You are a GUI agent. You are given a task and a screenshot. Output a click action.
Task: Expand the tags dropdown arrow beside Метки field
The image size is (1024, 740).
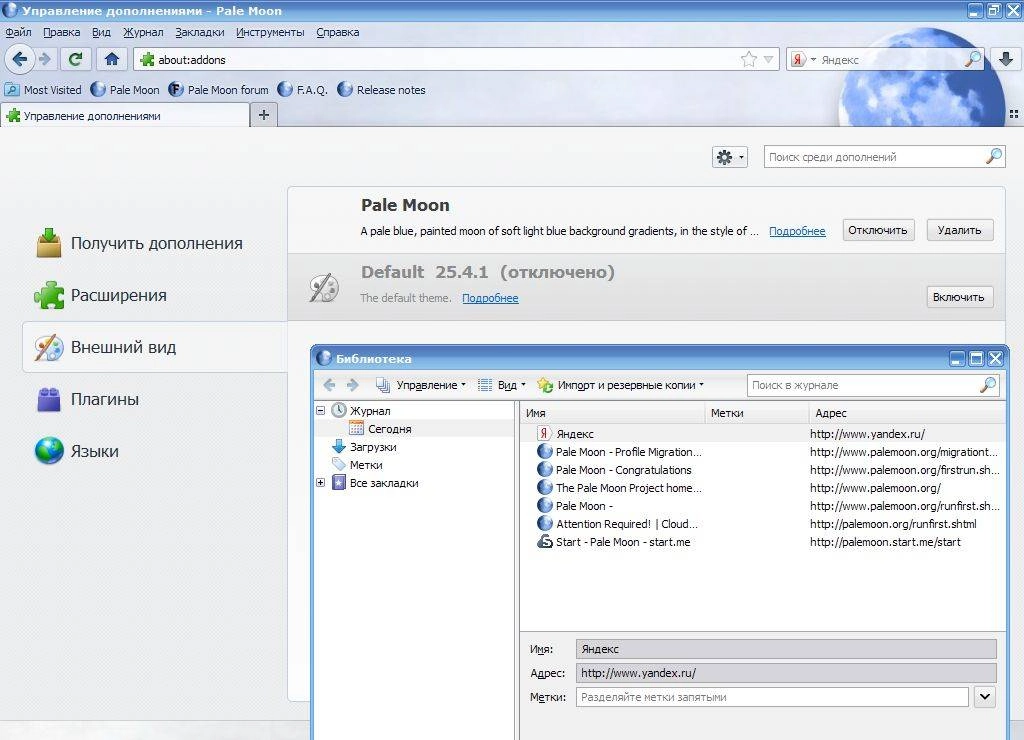985,697
